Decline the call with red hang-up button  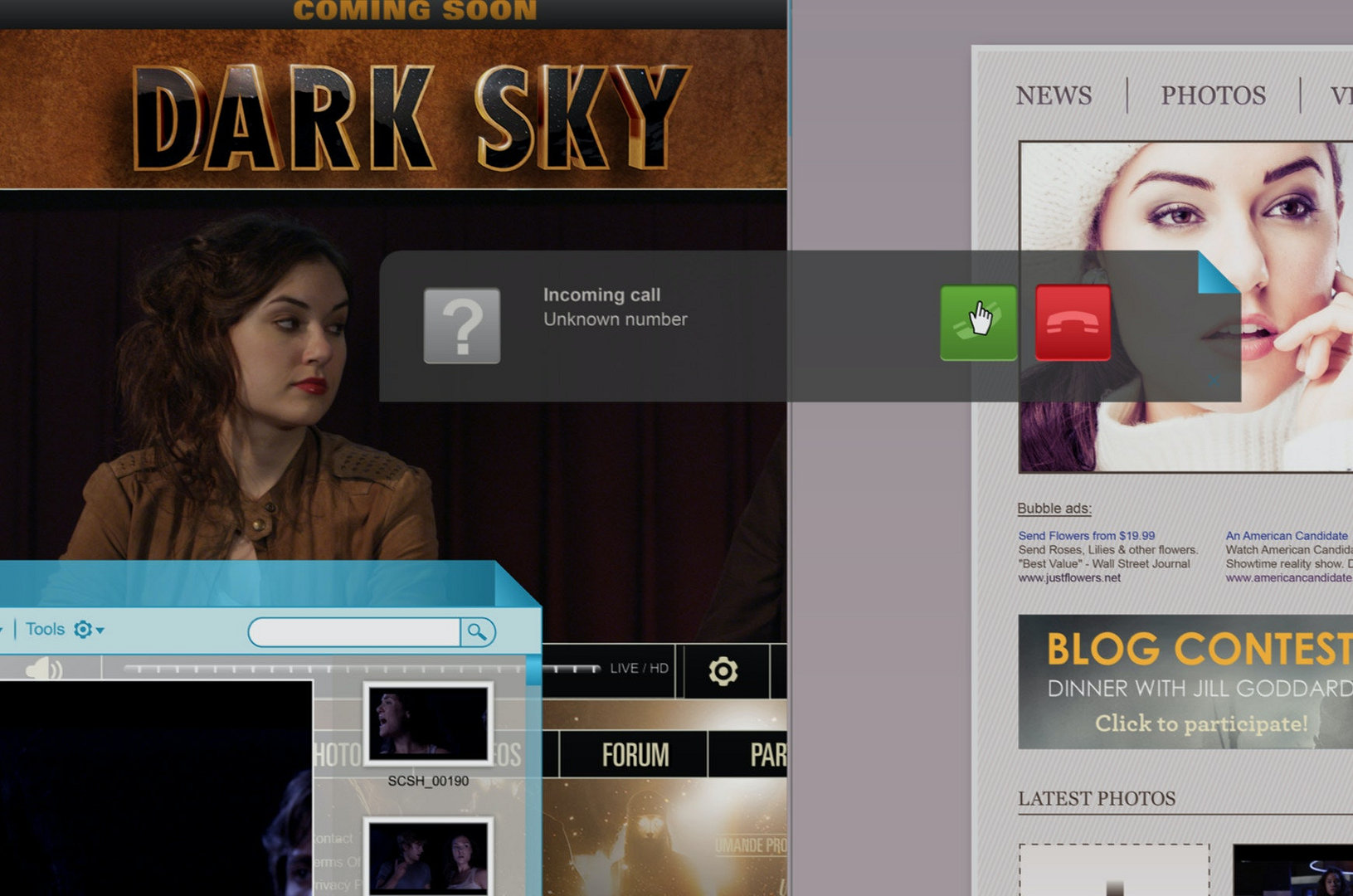point(1073,323)
